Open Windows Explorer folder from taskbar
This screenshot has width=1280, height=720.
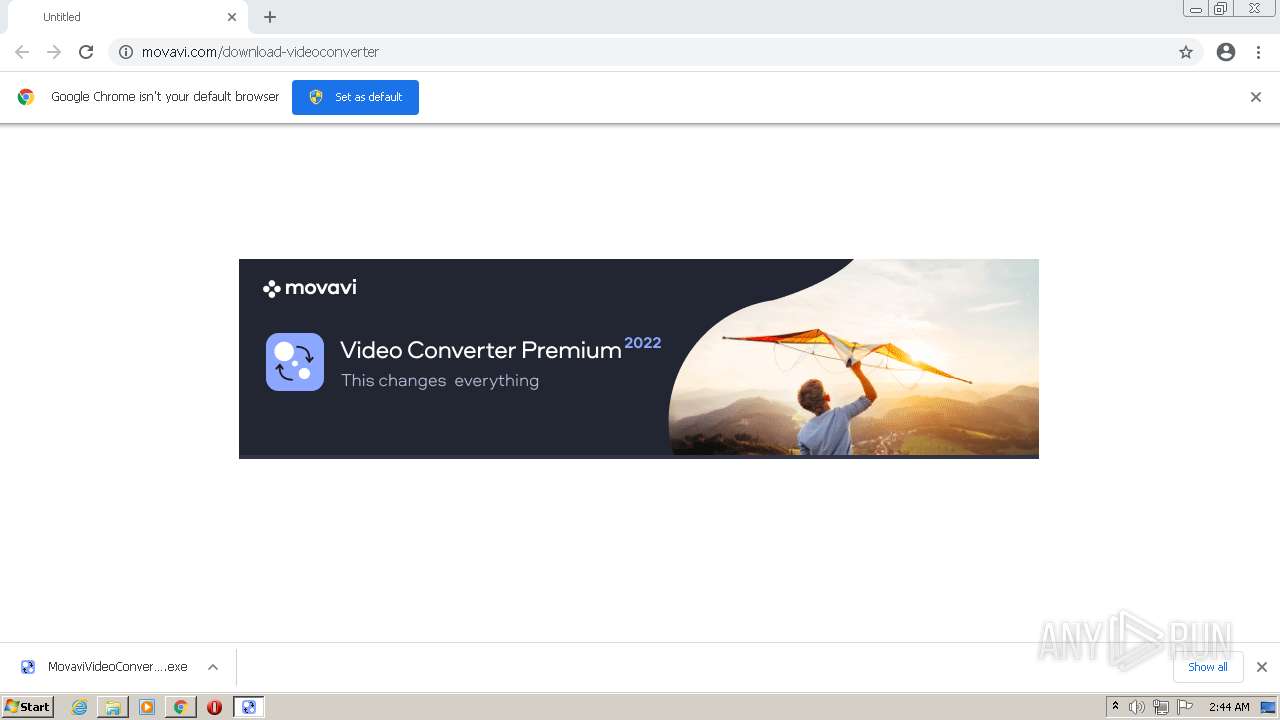(x=113, y=707)
